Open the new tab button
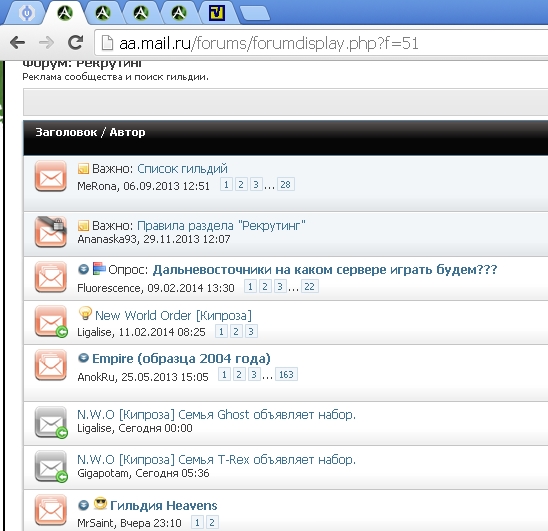 pyautogui.click(x=255, y=13)
